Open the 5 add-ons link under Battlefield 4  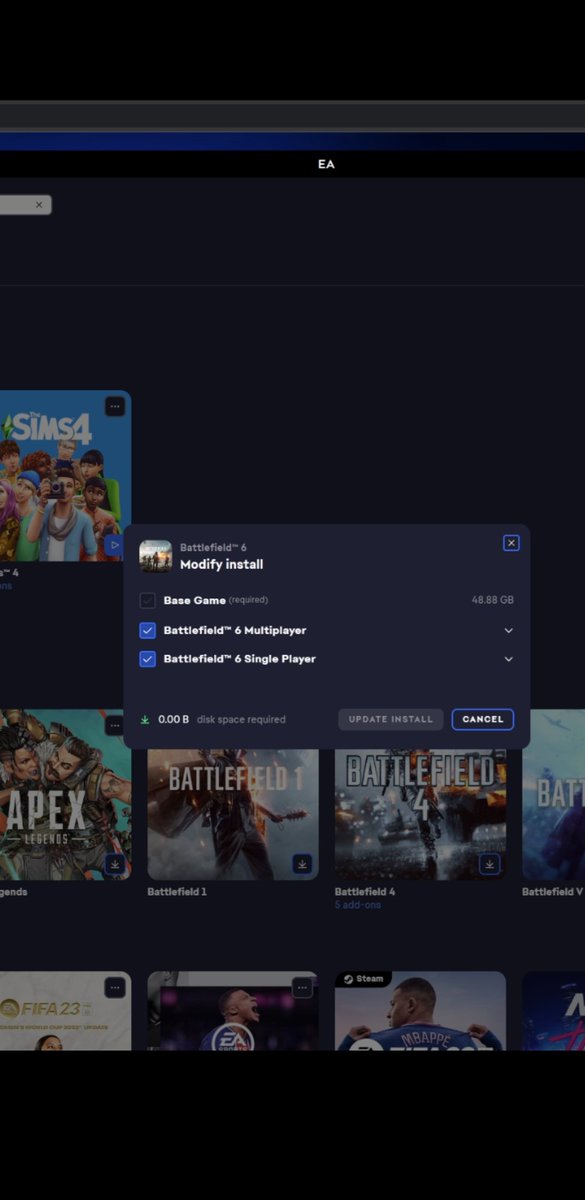[x=358, y=905]
